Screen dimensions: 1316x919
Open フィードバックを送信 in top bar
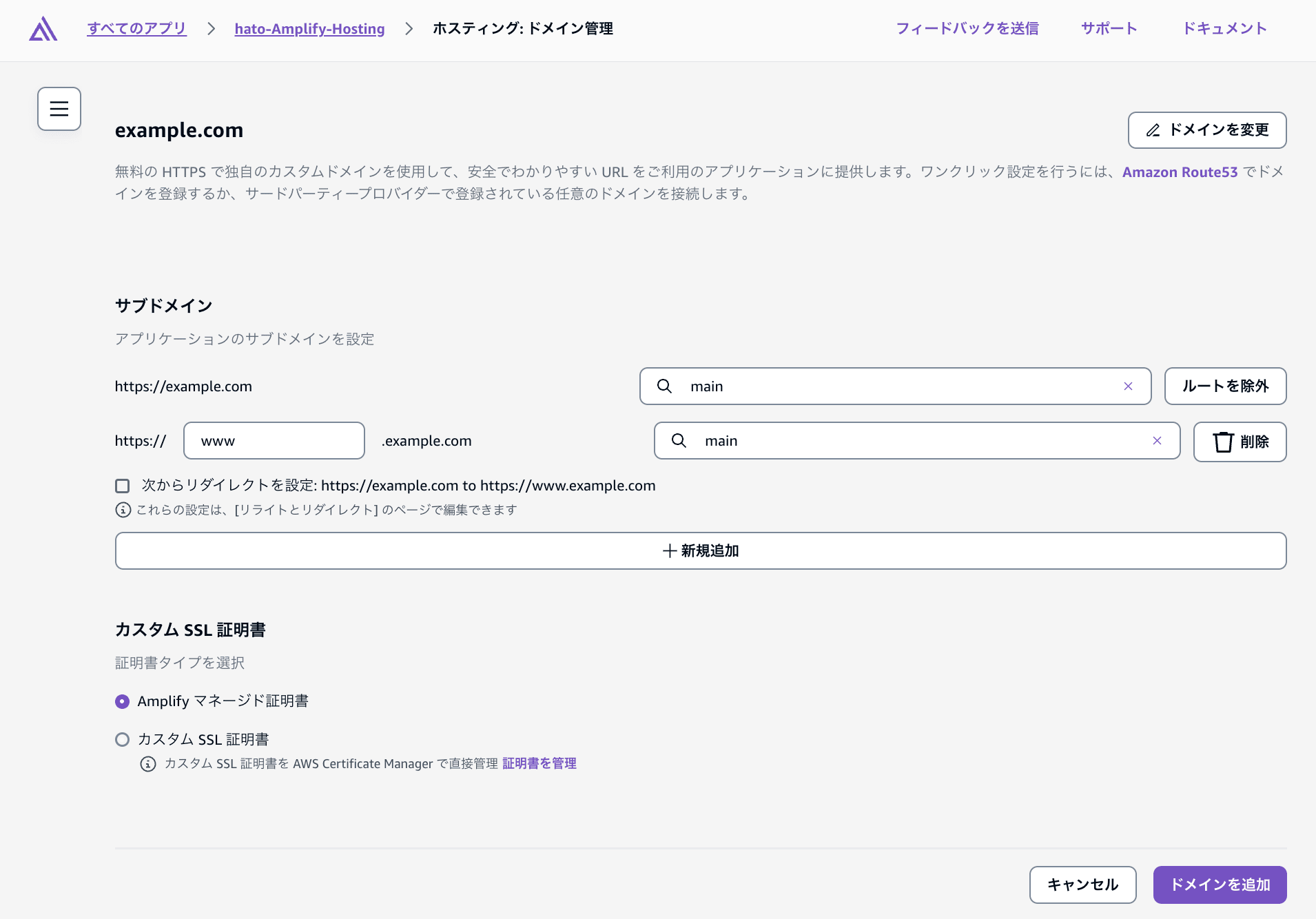pos(967,28)
